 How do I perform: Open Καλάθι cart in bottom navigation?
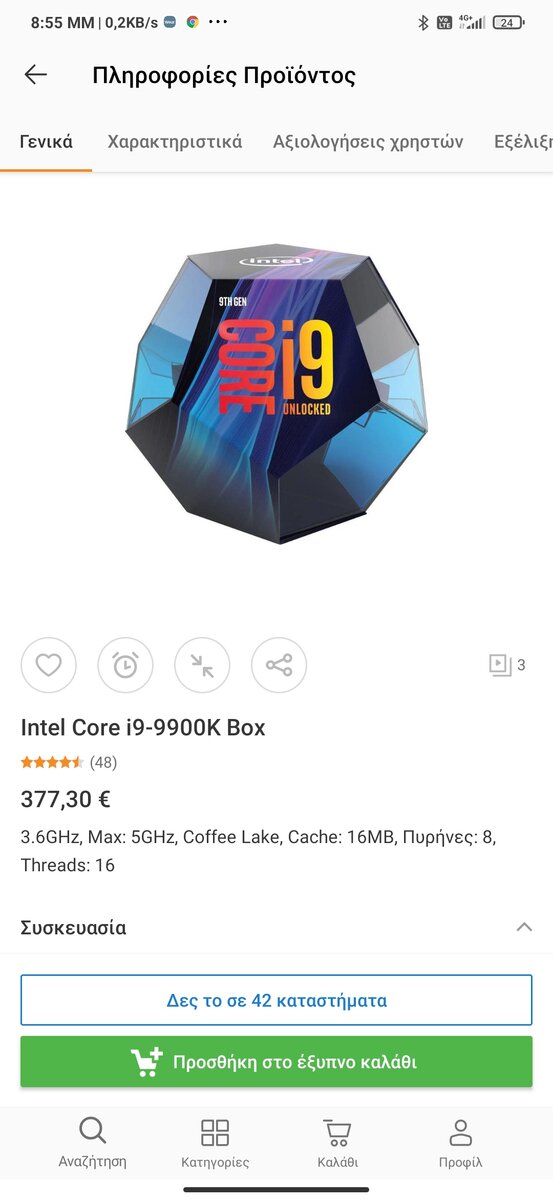point(338,1143)
